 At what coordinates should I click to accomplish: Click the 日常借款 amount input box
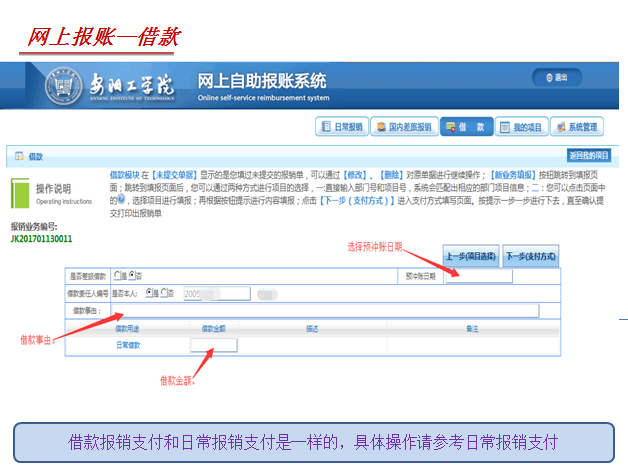coord(213,344)
